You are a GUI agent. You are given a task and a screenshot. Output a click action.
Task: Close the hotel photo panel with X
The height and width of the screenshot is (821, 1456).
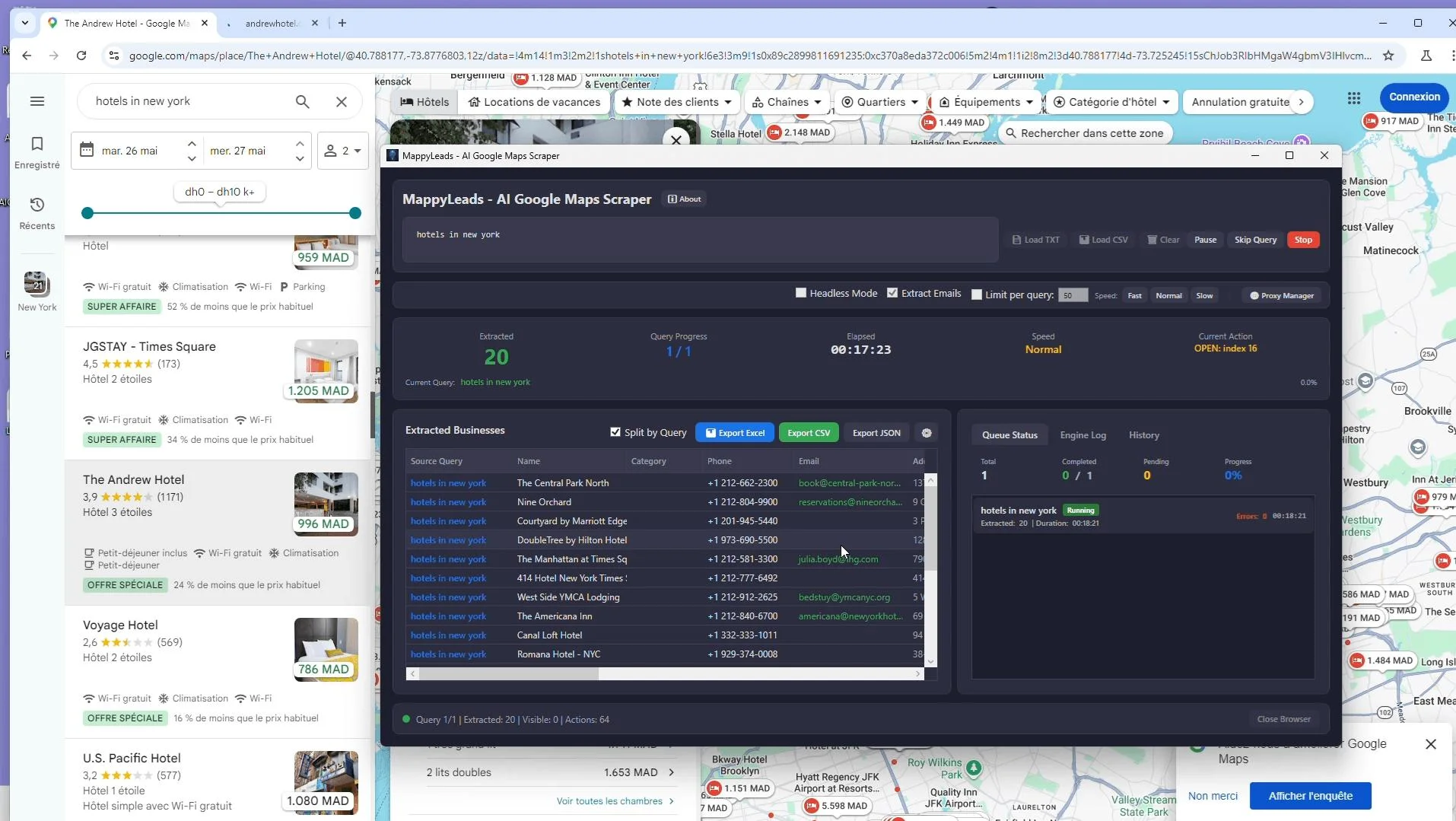point(676,140)
